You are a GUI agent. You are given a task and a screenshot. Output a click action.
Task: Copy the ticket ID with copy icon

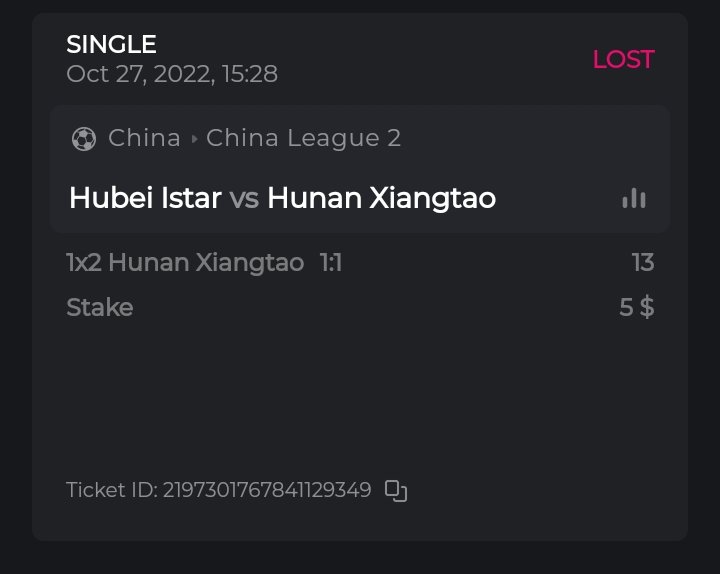point(396,490)
